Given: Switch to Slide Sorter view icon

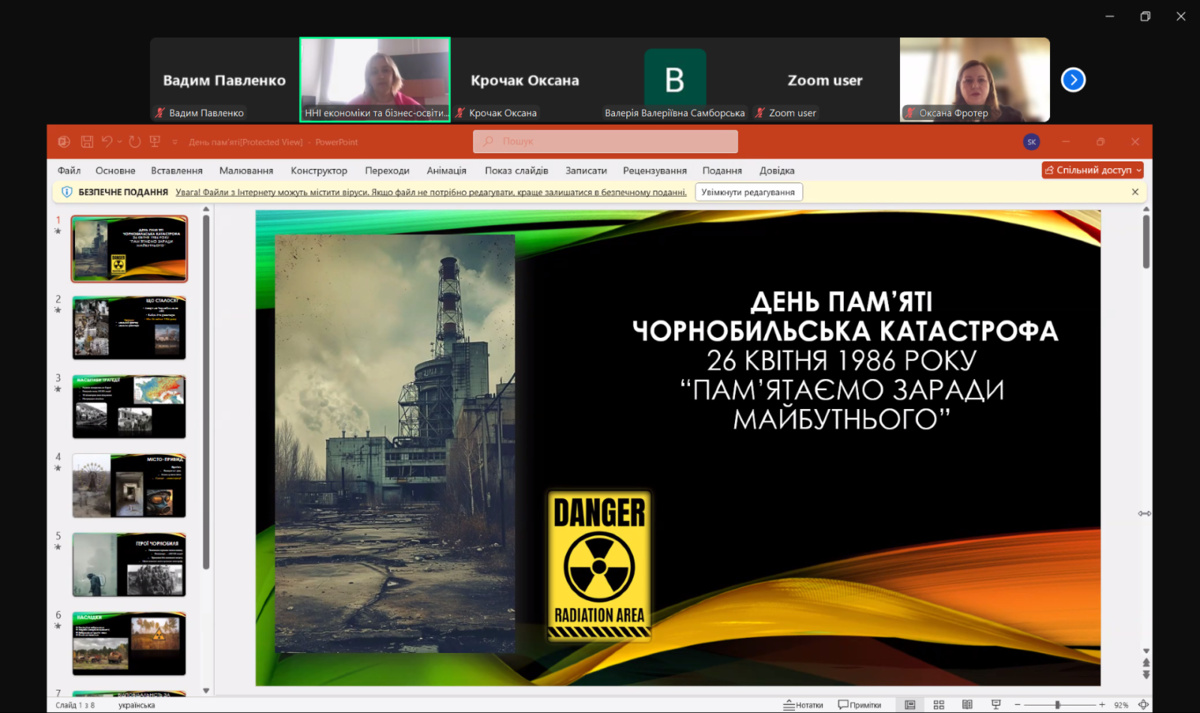Looking at the screenshot, I should click(939, 705).
